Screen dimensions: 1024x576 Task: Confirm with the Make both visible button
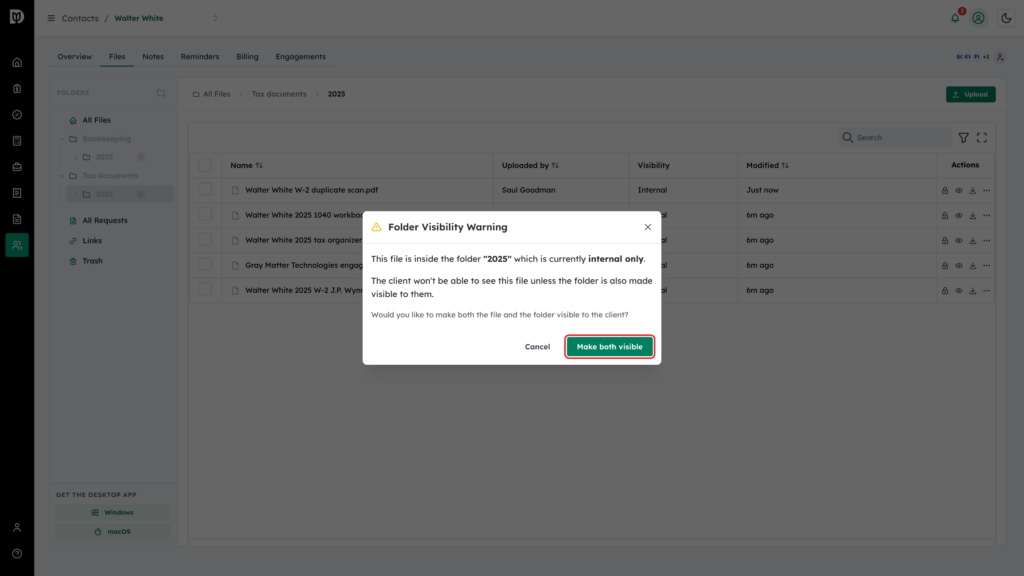609,347
